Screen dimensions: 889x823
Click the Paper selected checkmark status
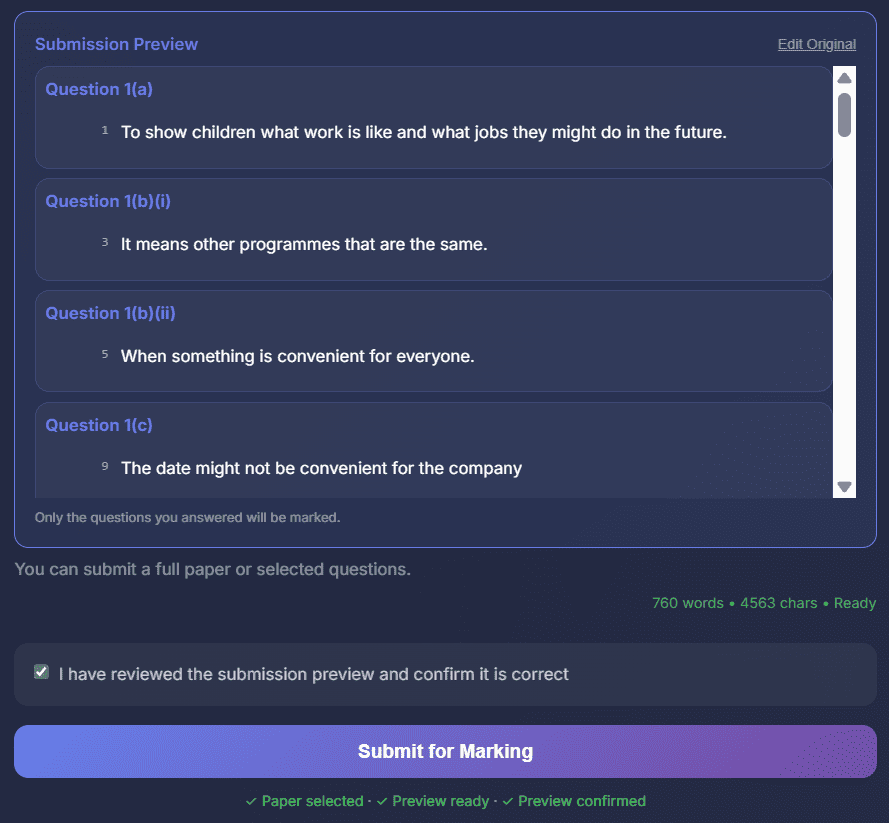point(304,801)
